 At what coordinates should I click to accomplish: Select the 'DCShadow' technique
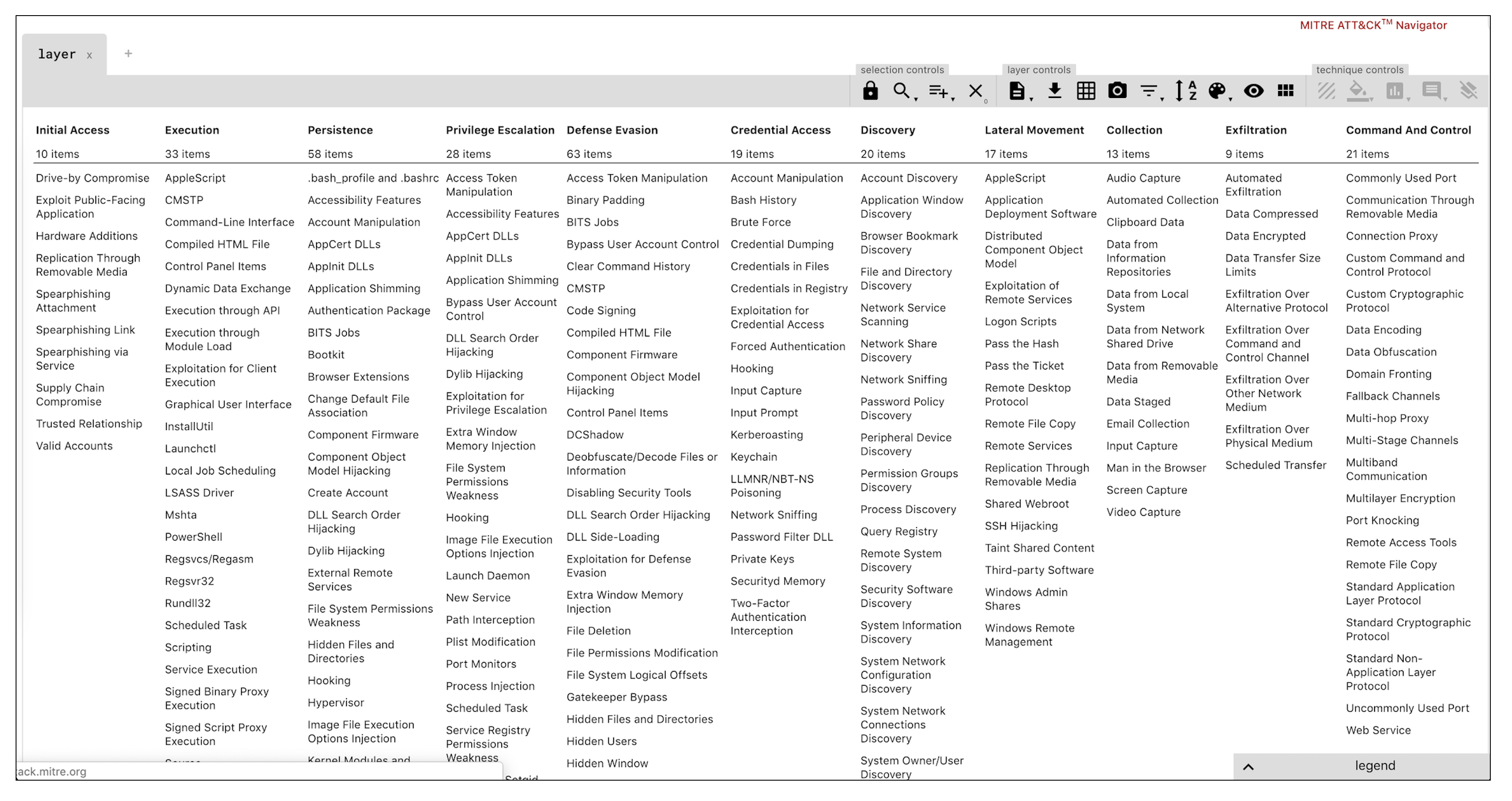[x=594, y=434]
